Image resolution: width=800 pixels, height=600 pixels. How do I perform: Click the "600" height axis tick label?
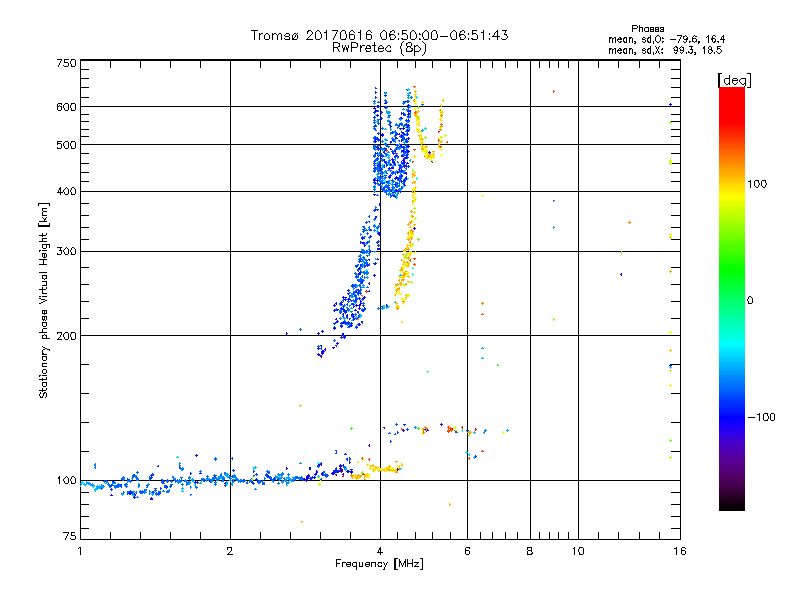click(66, 107)
